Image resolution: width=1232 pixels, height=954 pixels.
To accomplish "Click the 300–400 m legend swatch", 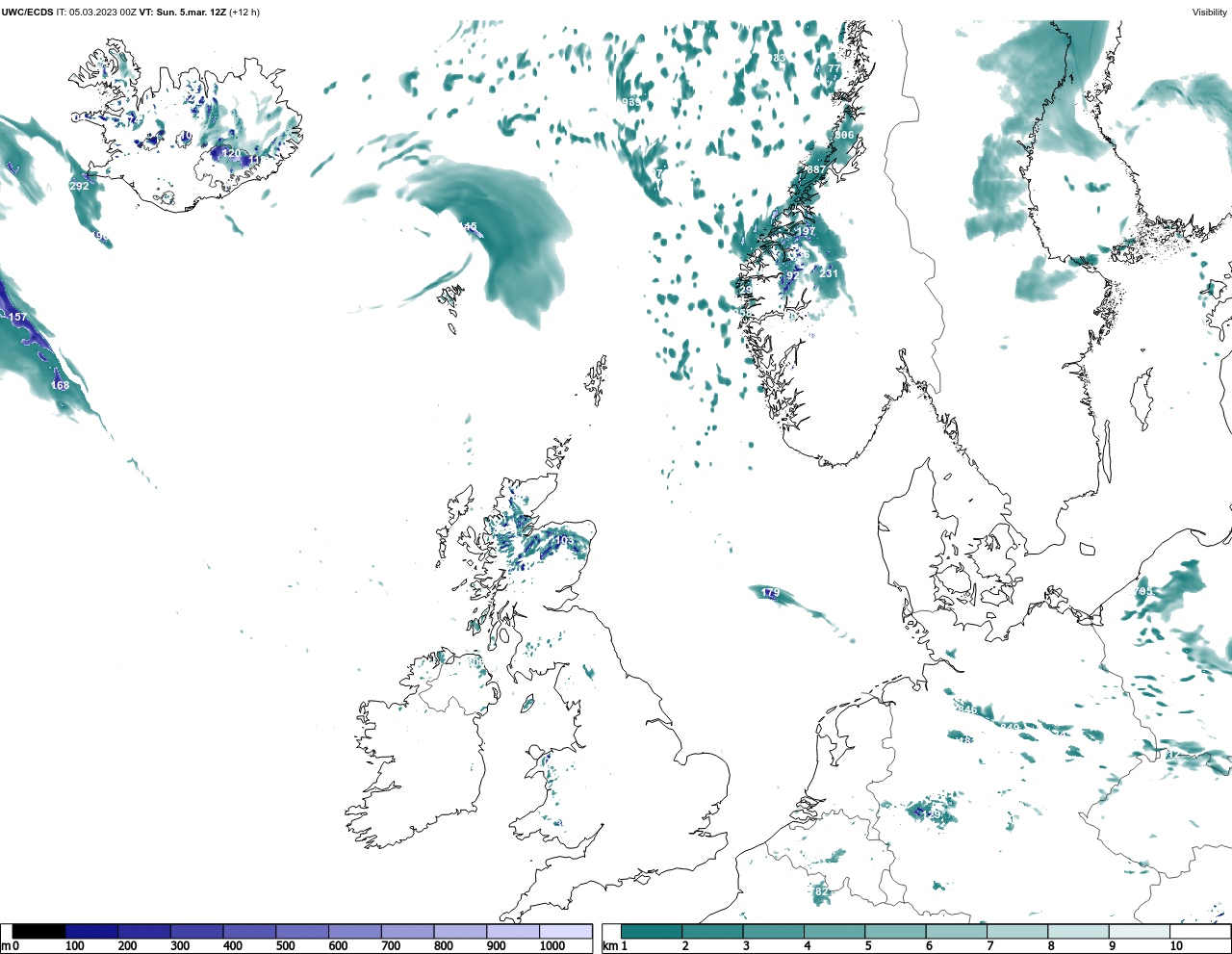I will [197, 932].
